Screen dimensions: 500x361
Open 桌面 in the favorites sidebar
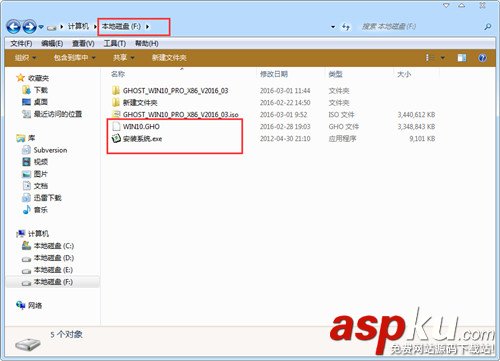click(x=41, y=102)
